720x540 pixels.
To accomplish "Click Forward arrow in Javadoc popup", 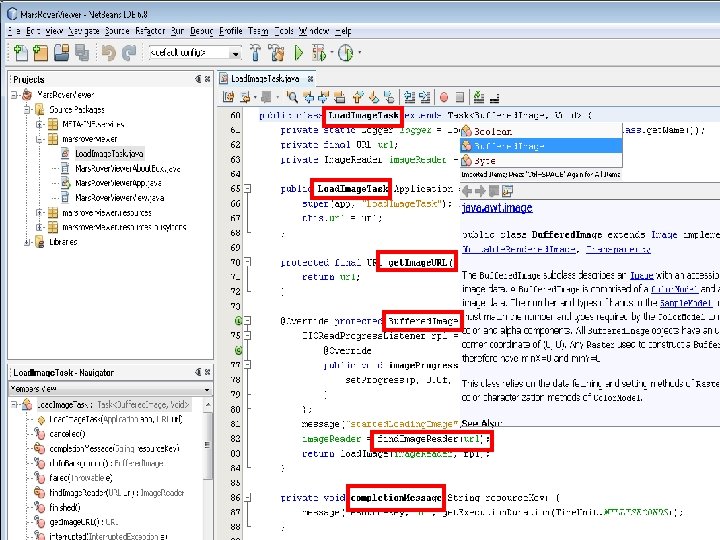I will click(480, 191).
